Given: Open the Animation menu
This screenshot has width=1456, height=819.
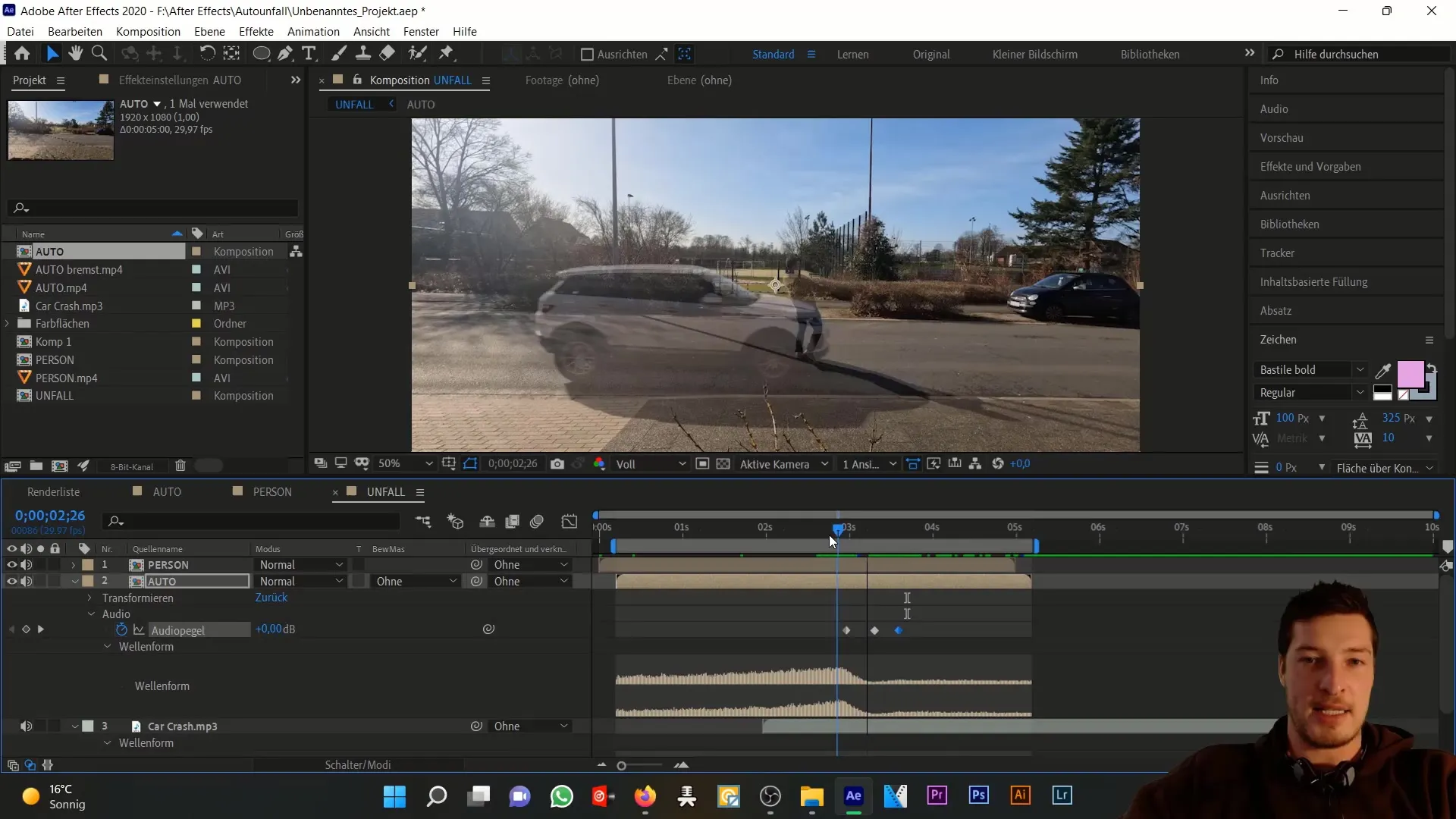Looking at the screenshot, I should (313, 32).
